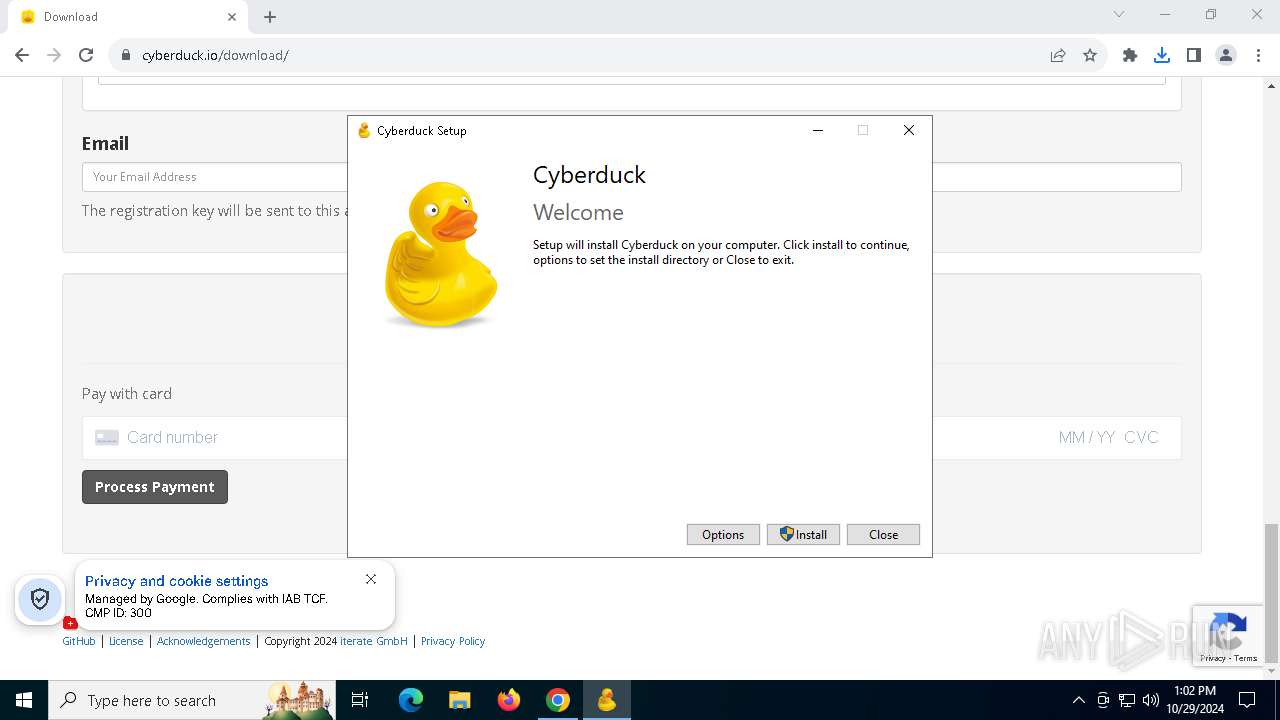Click the credit card icon in payment field

[107, 438]
